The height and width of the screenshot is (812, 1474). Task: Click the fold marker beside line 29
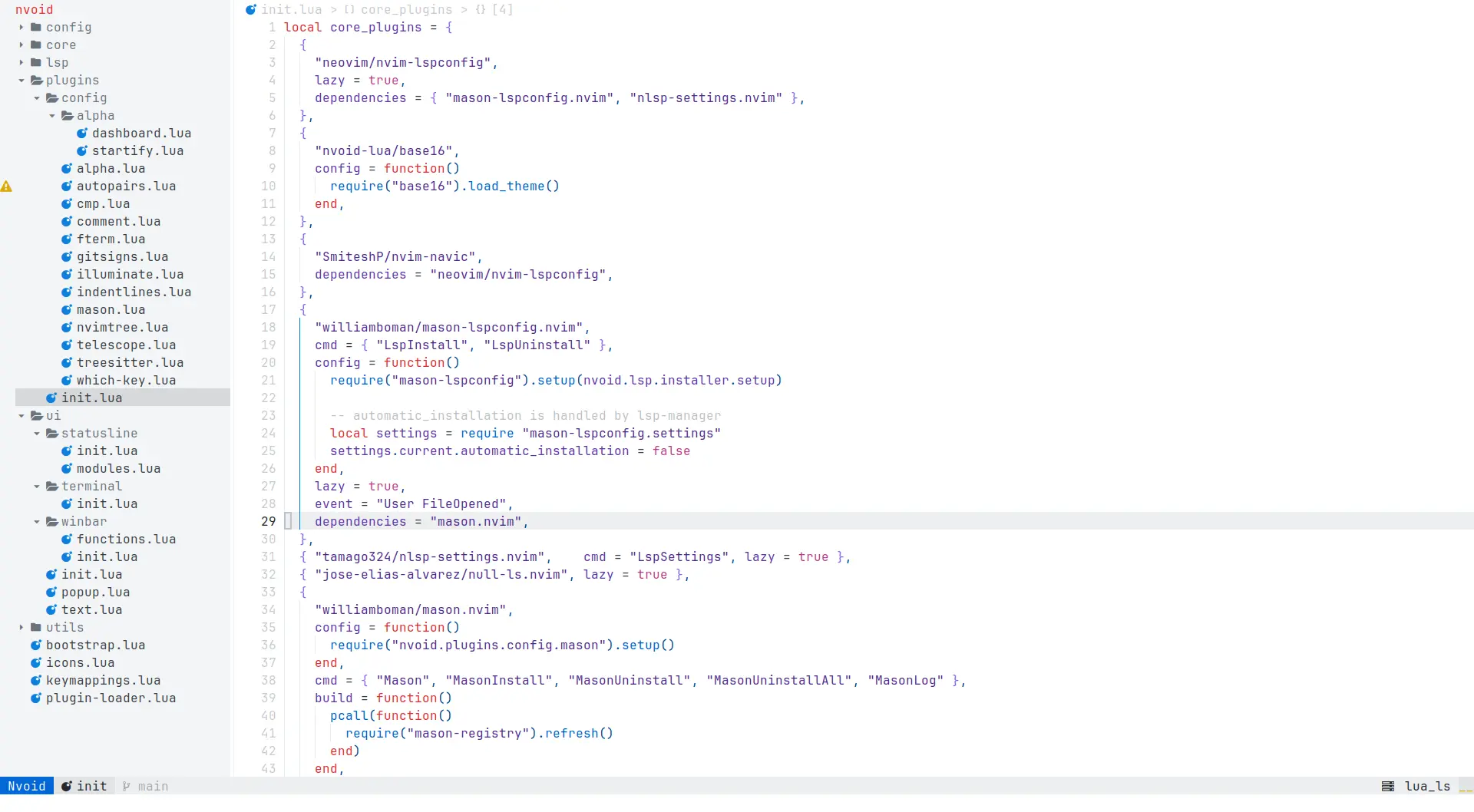click(x=289, y=522)
